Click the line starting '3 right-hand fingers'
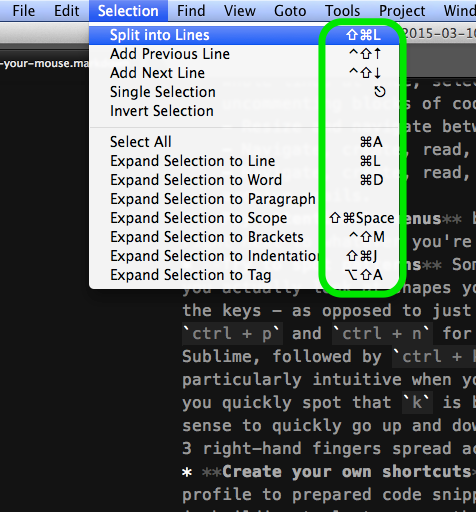The image size is (476, 512). pyautogui.click(x=329, y=448)
